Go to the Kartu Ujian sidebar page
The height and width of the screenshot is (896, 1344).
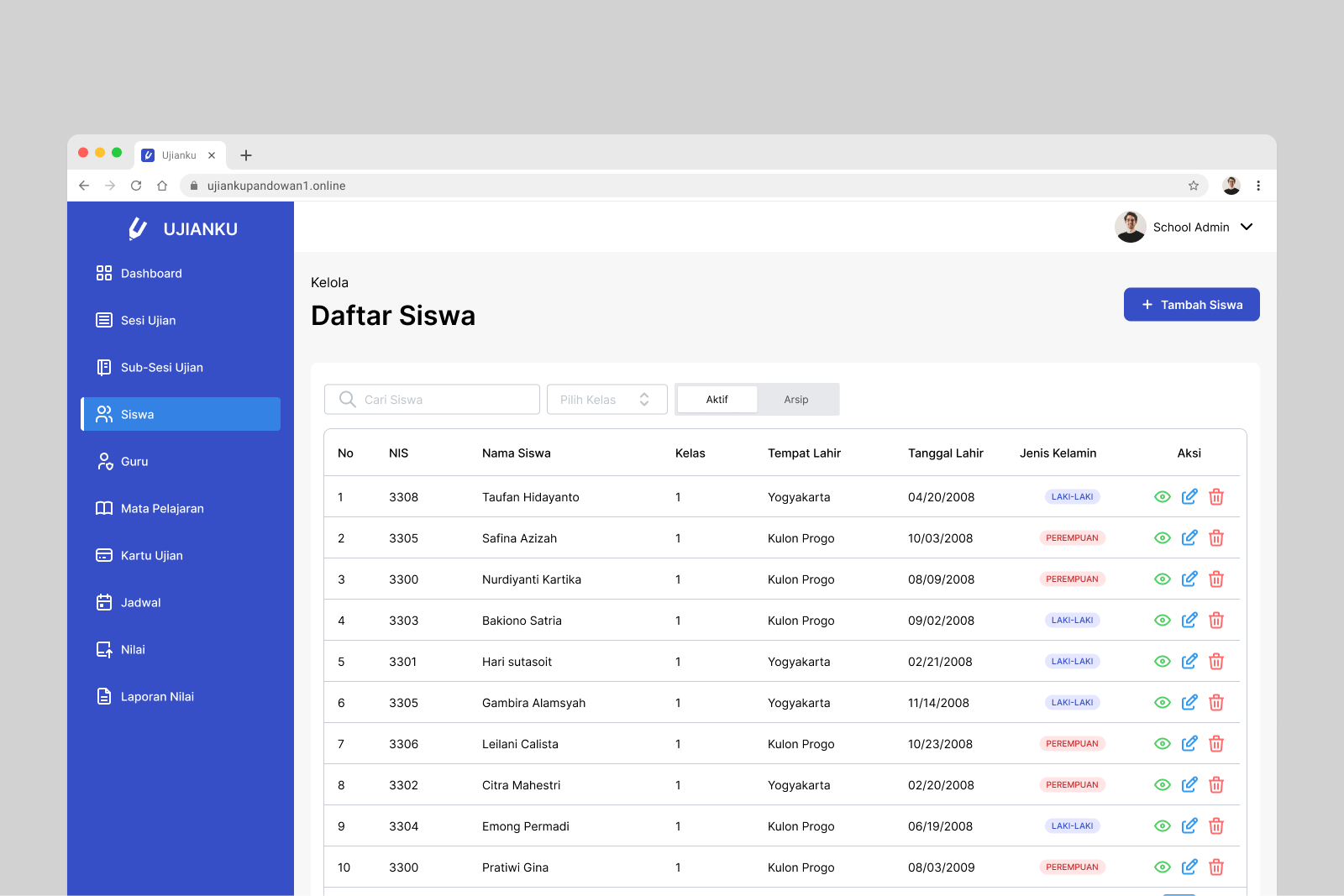(151, 556)
